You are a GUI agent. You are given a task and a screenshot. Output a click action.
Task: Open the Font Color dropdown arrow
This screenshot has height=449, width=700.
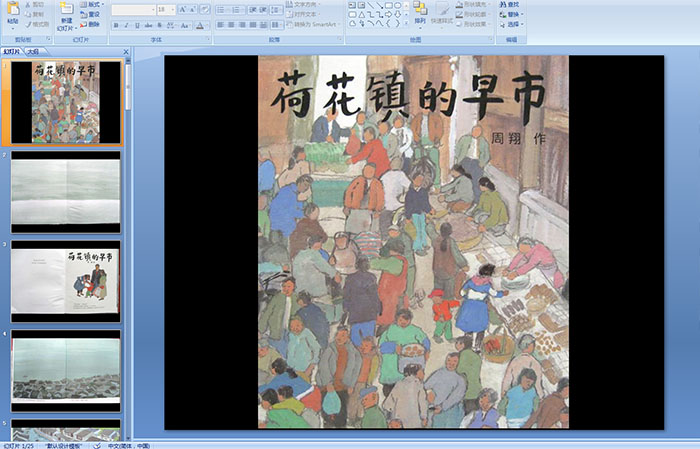point(207,25)
